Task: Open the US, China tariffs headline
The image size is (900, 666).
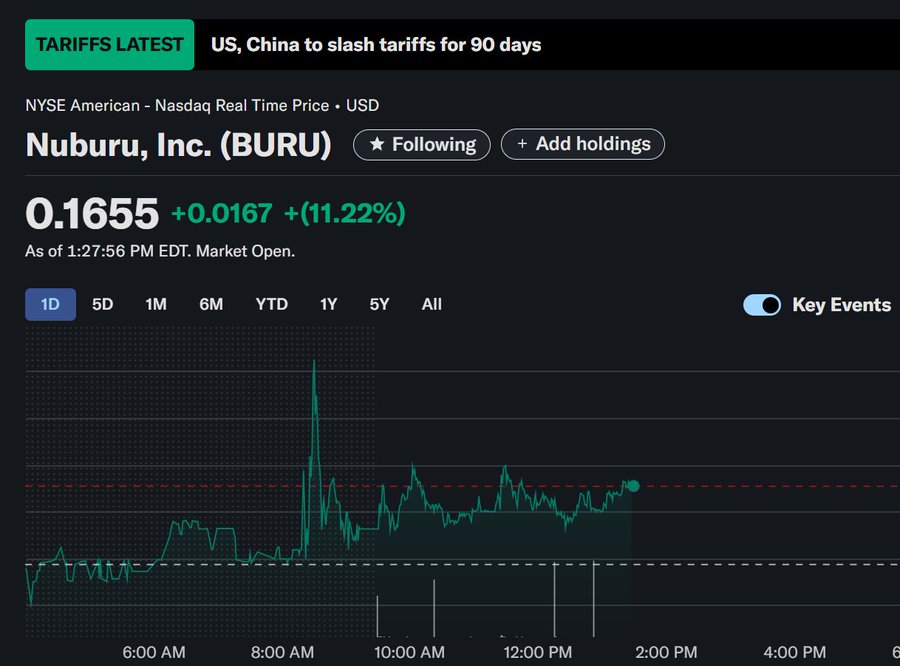Action: tap(376, 45)
